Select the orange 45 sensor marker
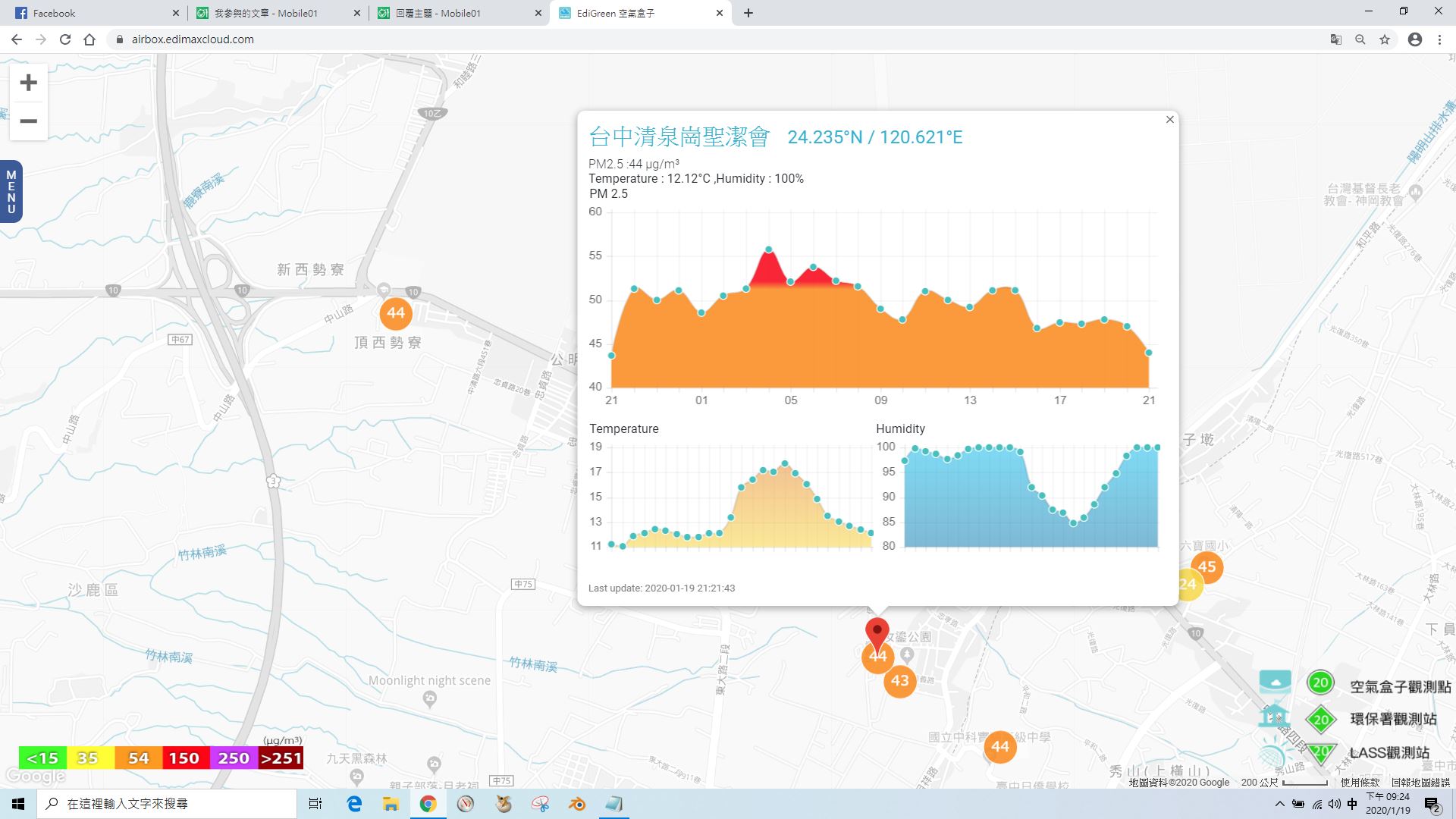 click(1207, 567)
